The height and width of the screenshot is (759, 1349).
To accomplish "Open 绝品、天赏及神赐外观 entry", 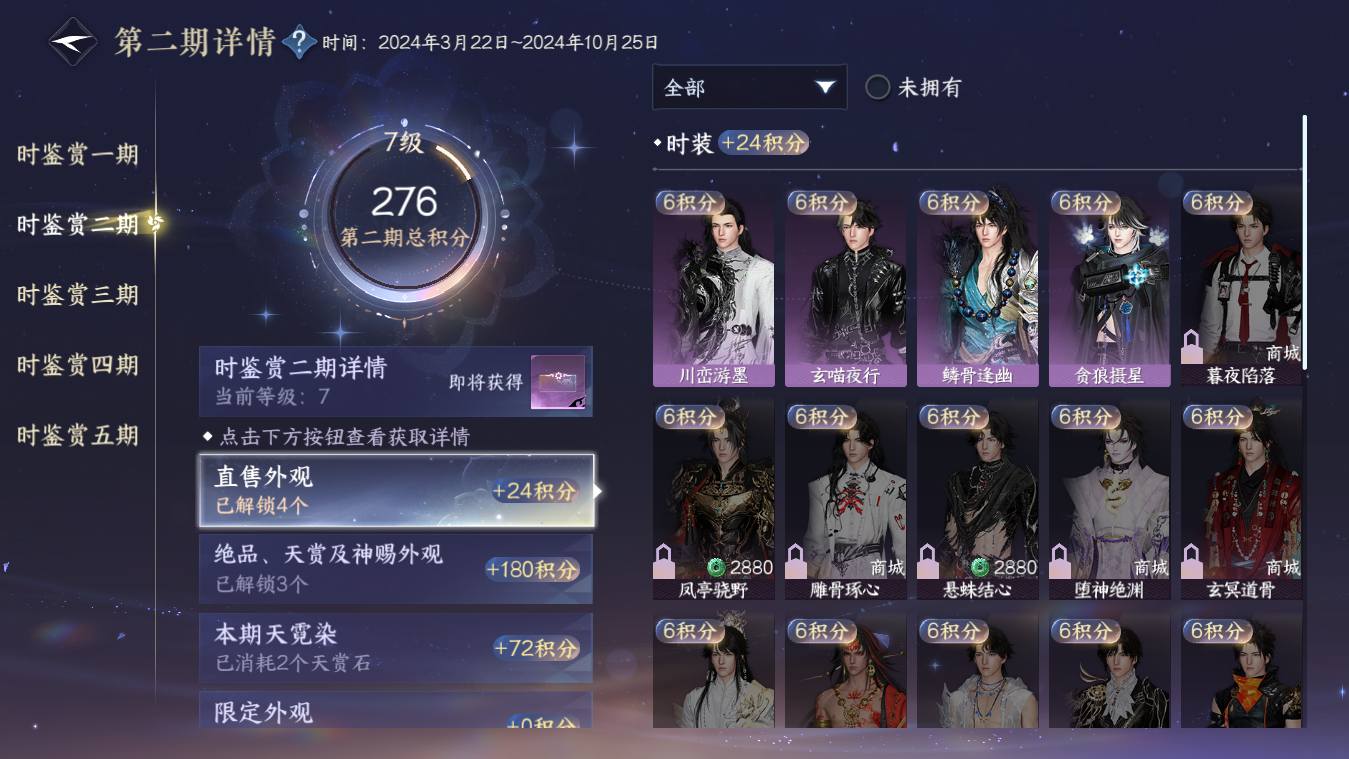I will click(396, 569).
